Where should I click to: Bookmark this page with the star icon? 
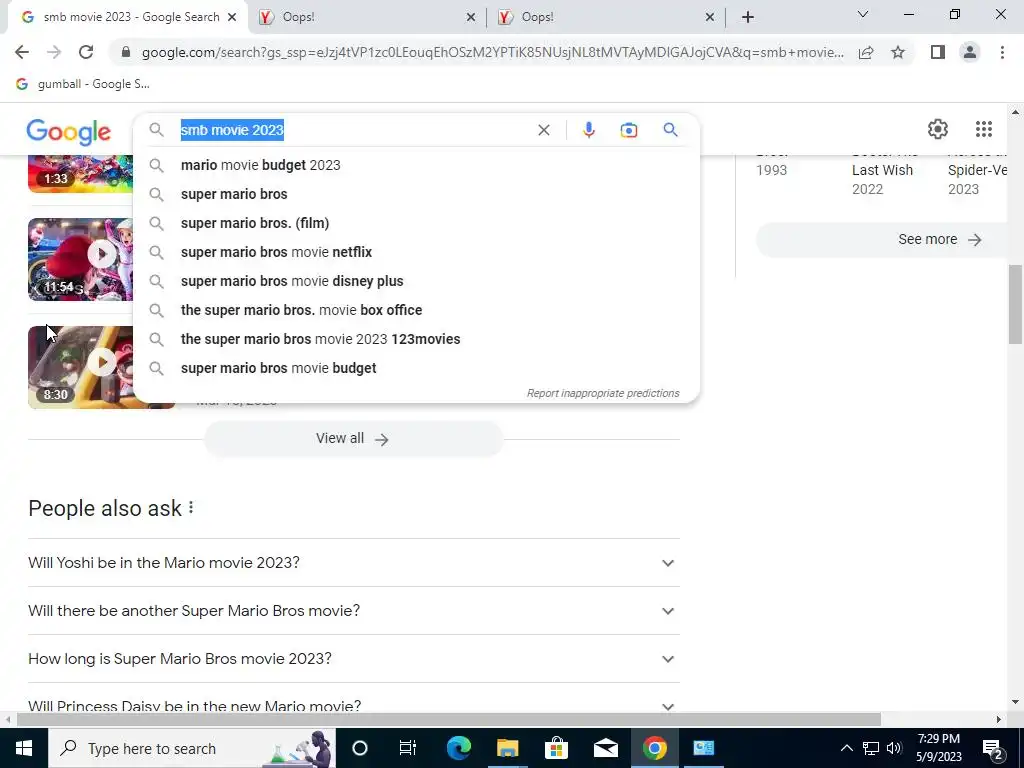(x=898, y=52)
